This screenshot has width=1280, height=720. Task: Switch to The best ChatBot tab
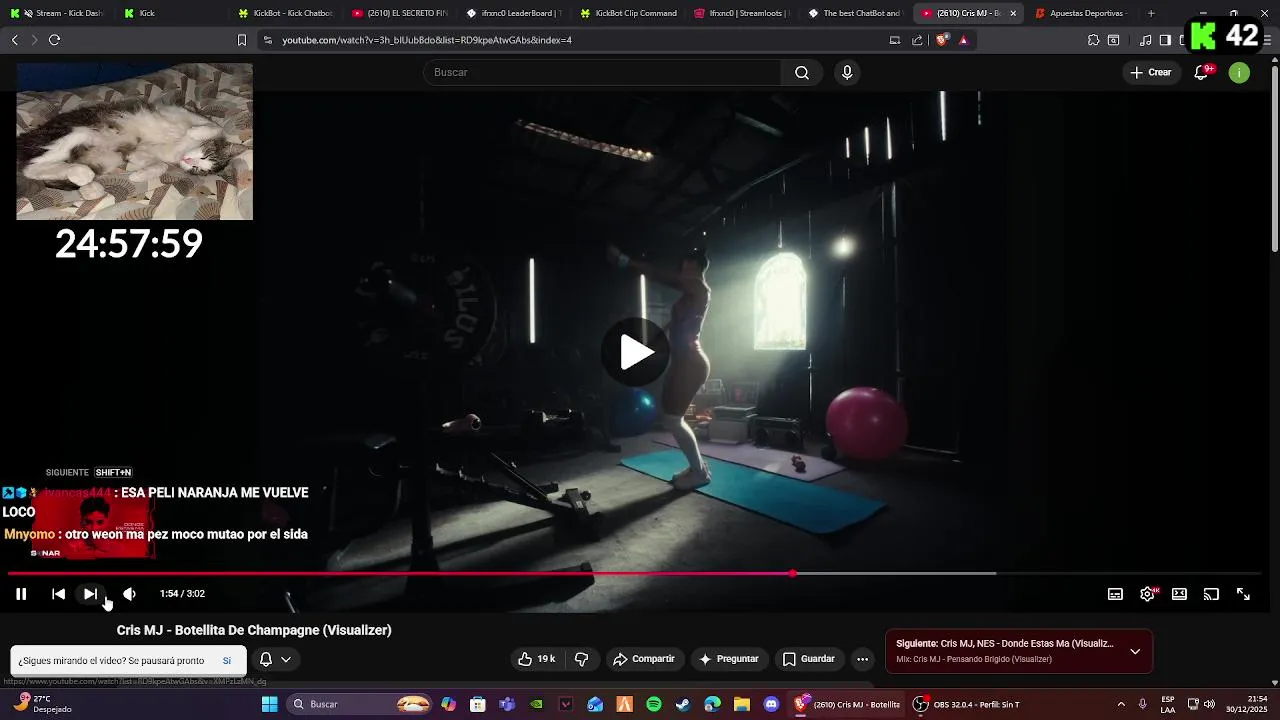(x=856, y=13)
